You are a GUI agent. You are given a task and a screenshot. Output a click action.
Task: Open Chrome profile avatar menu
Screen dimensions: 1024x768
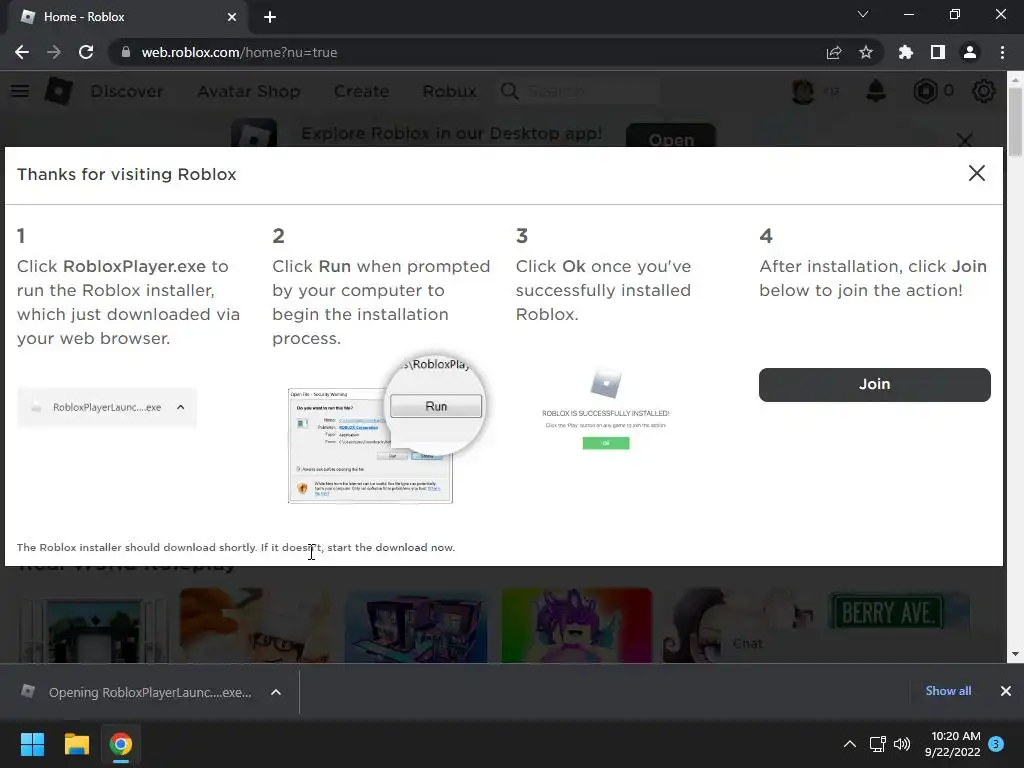click(x=970, y=52)
